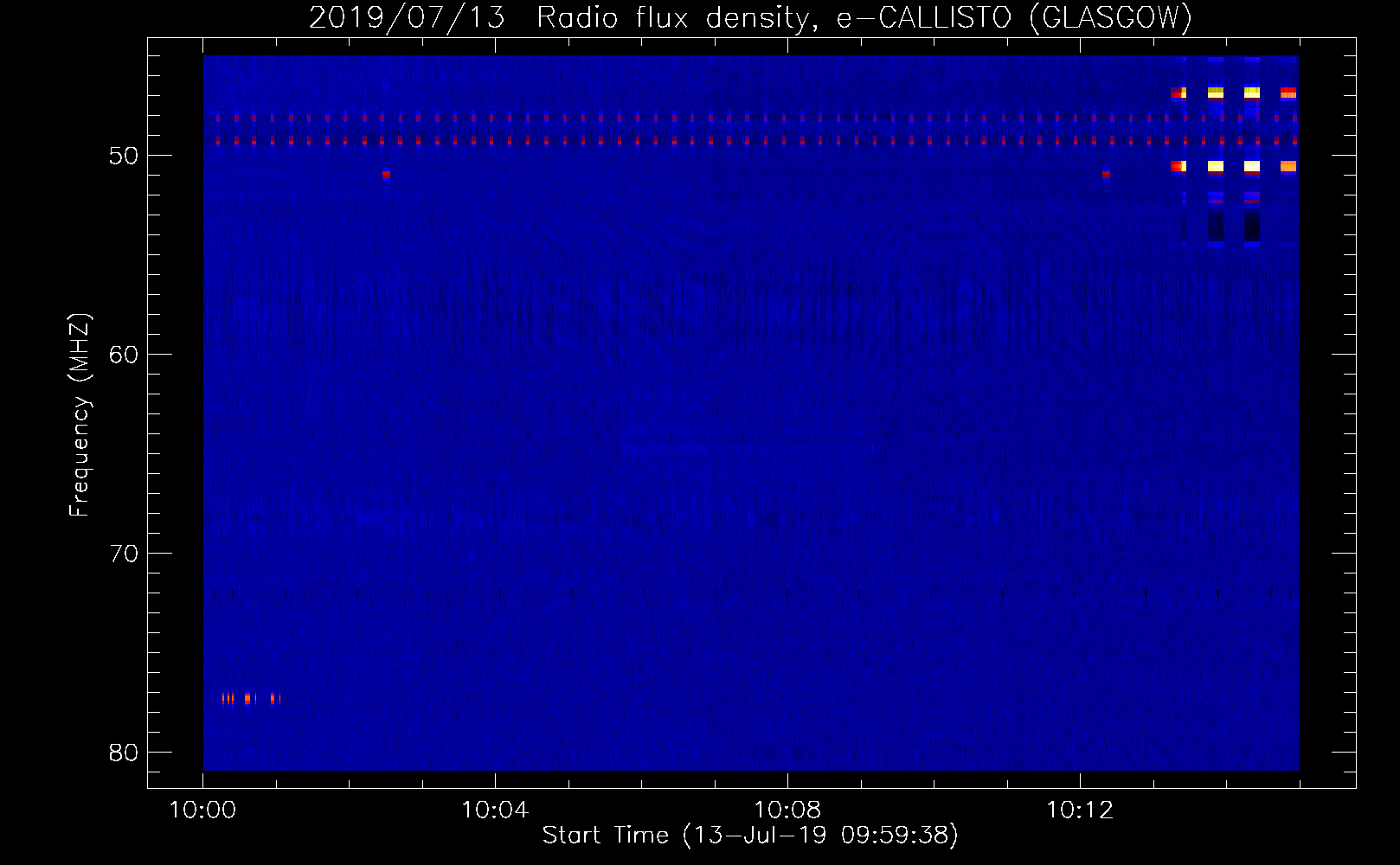
Task: Click the "10:08" time tick label
Action: click(787, 811)
